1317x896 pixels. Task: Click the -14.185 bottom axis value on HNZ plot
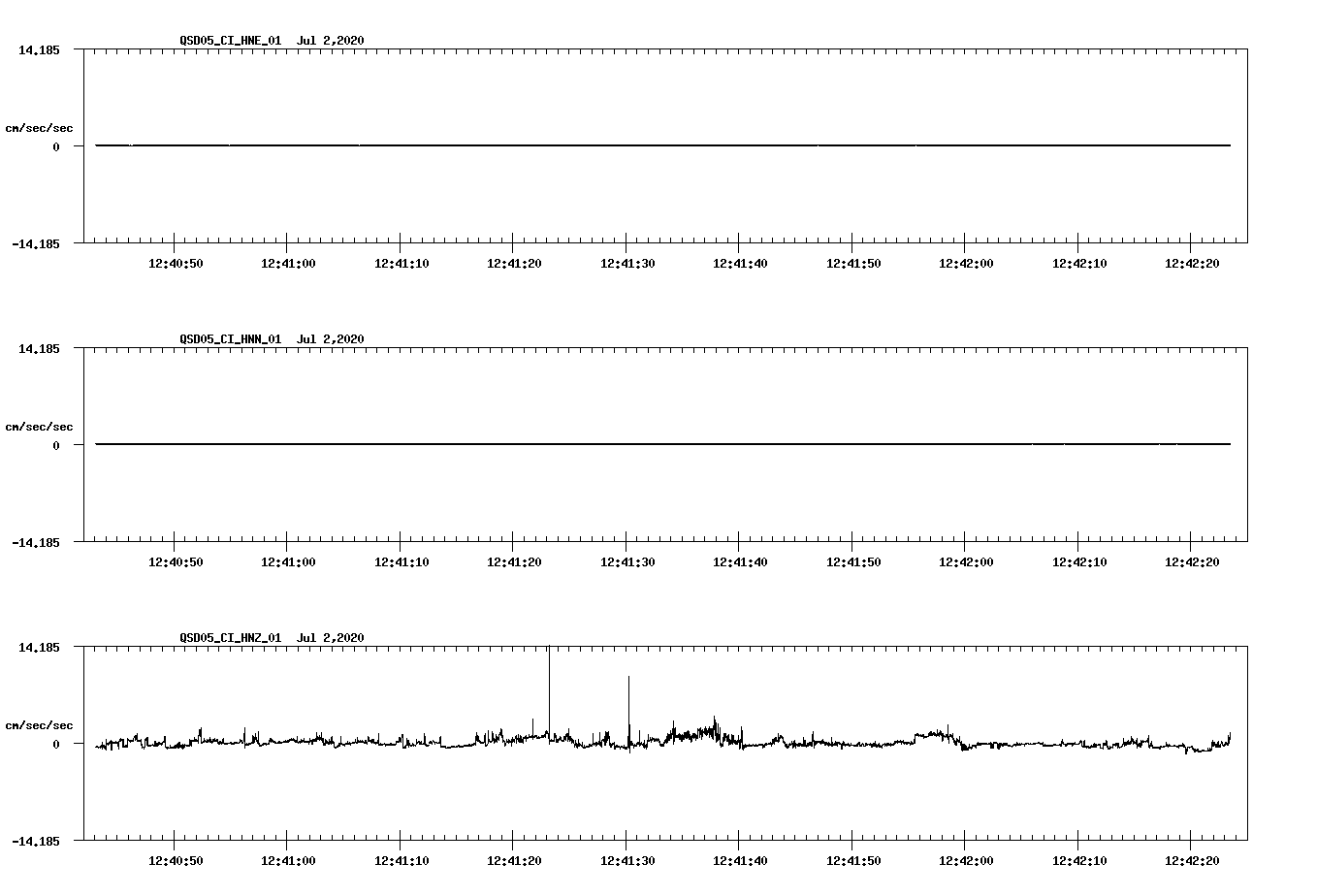tap(36, 842)
